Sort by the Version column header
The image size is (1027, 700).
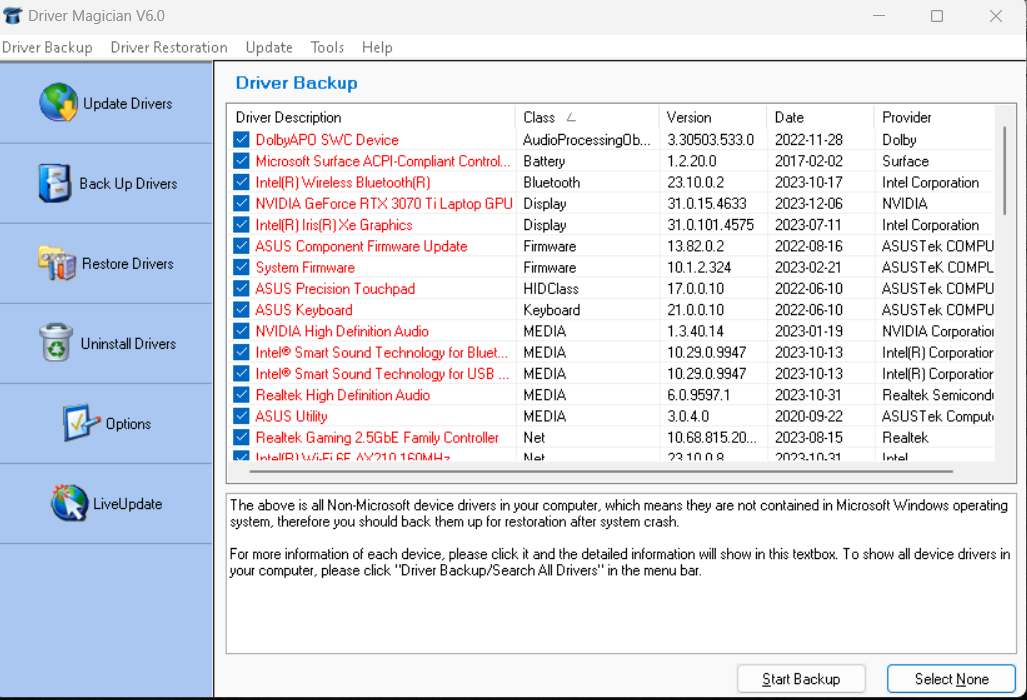713,117
